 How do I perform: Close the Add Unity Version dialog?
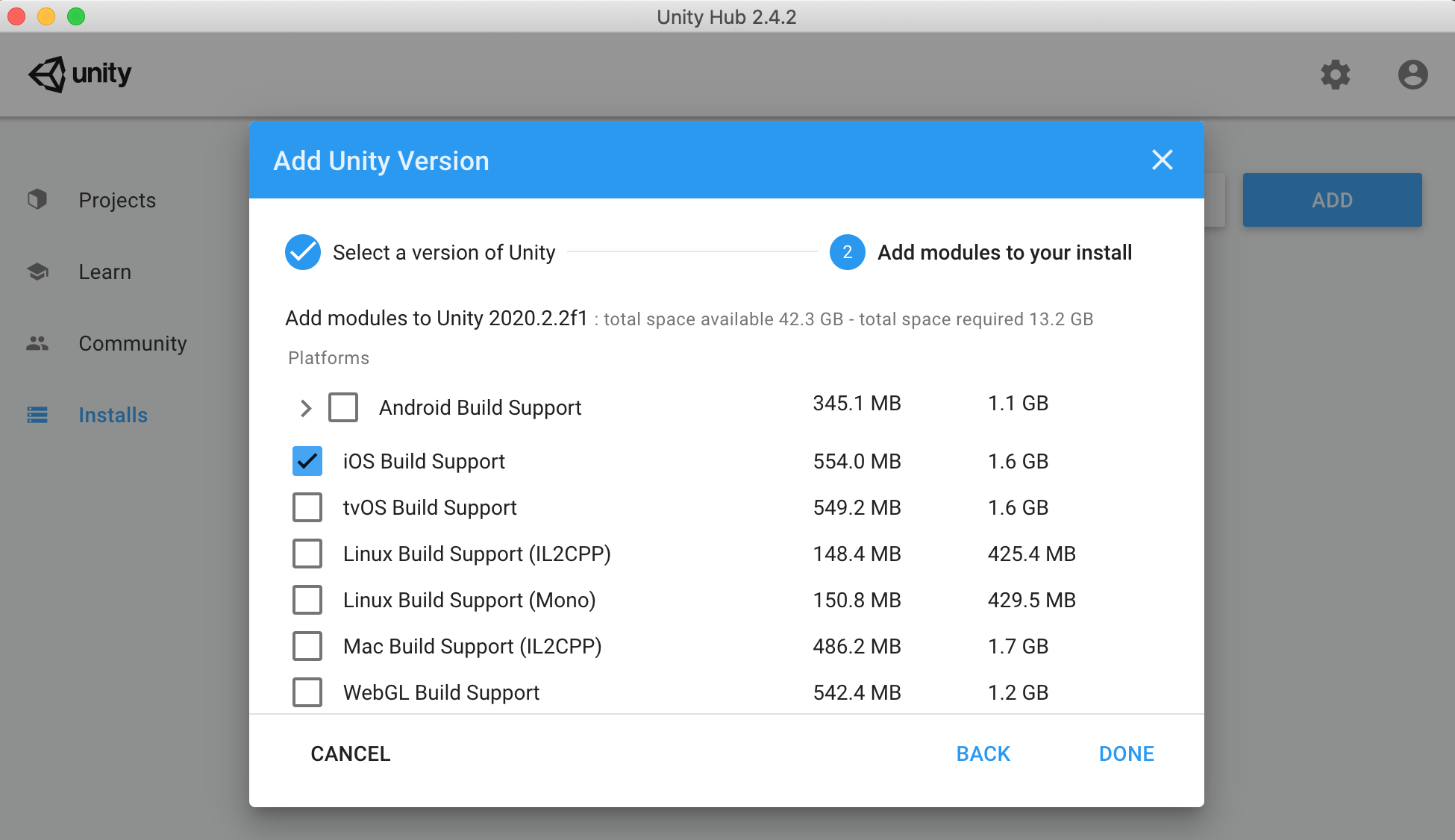(1162, 160)
